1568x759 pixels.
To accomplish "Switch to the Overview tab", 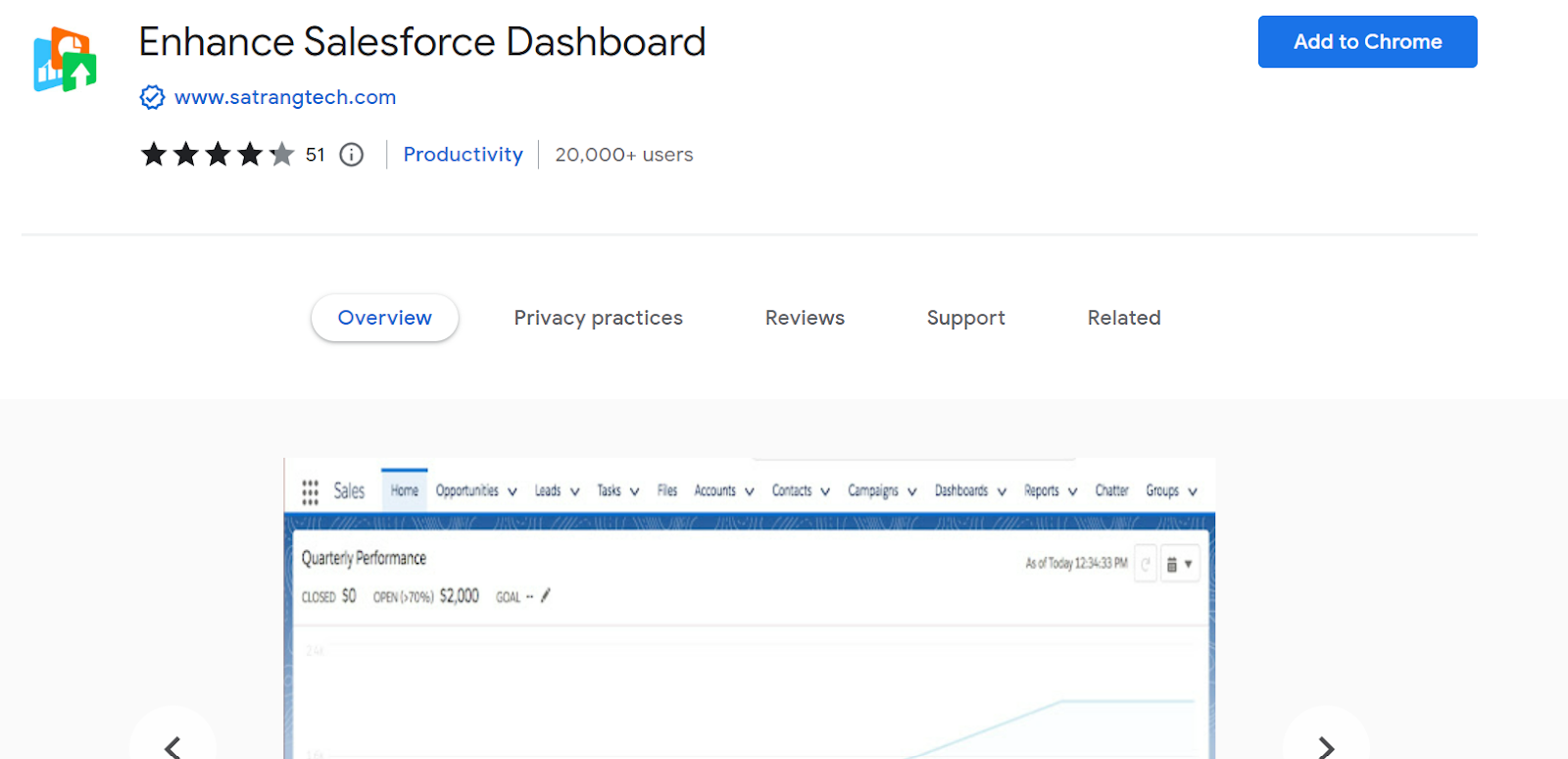I will point(385,318).
